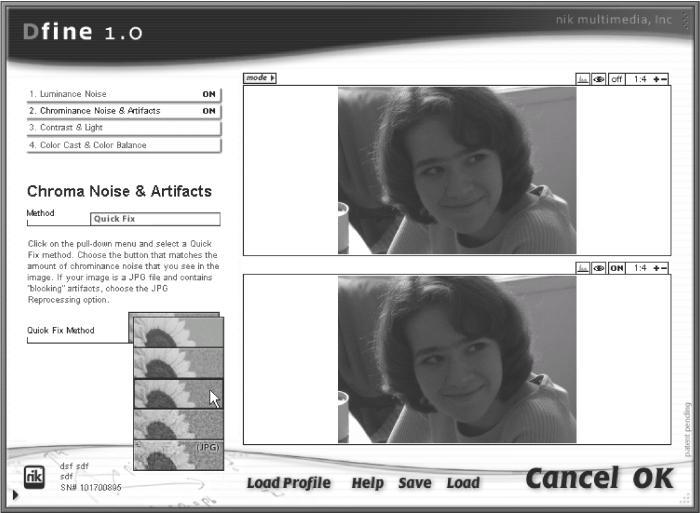
Task: Select the first Quick Fix sunflower thumbnail
Action: 178,332
